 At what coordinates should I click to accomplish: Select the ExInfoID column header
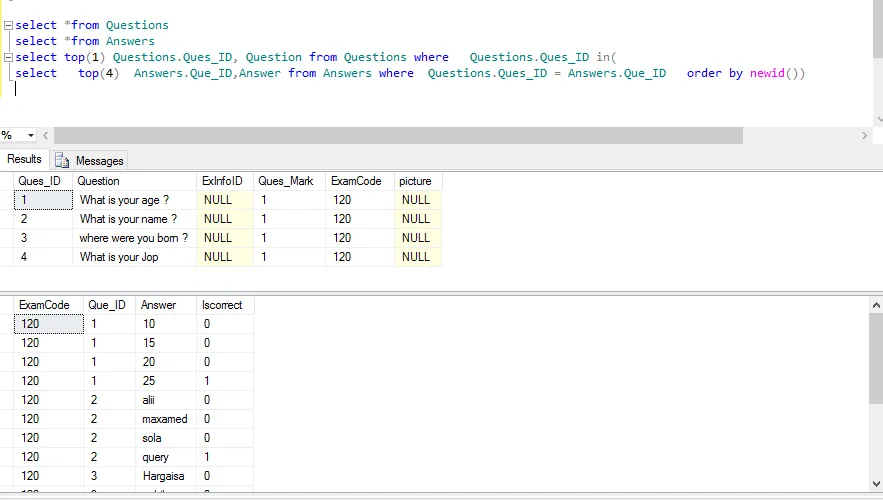(225, 181)
